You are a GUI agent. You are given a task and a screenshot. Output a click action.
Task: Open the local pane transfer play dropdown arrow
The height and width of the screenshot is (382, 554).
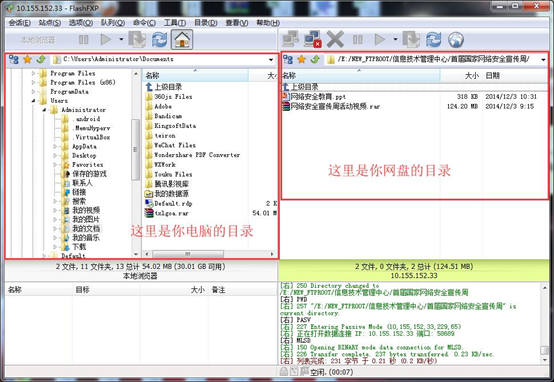121,39
